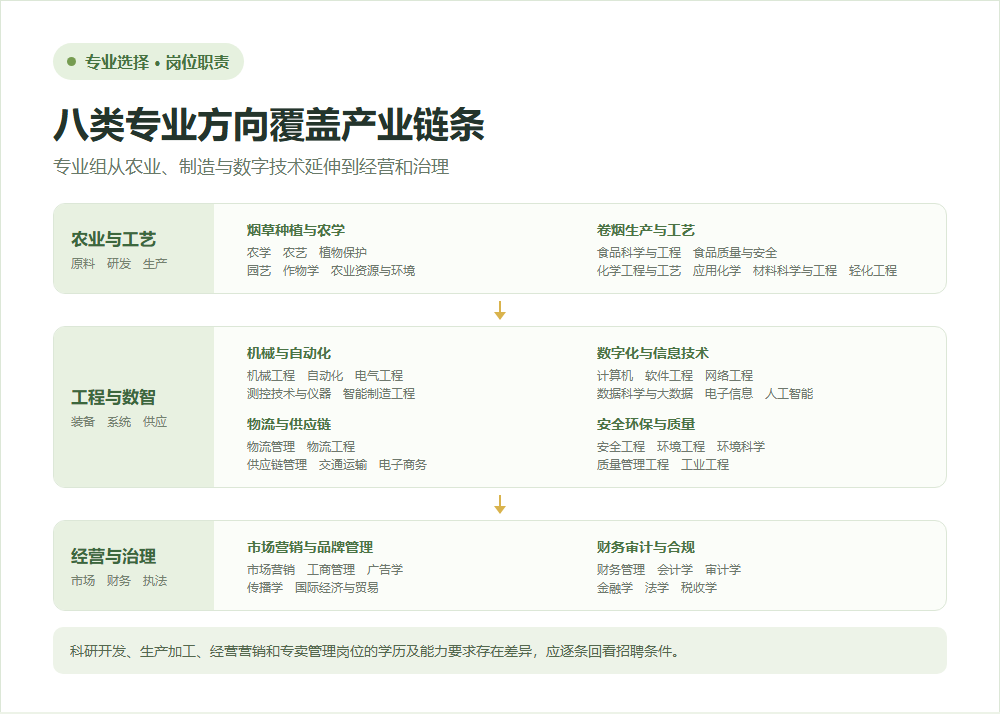This screenshot has height=714, width=1000.
Task: Click the 软件工程 major item
Action: point(669,375)
